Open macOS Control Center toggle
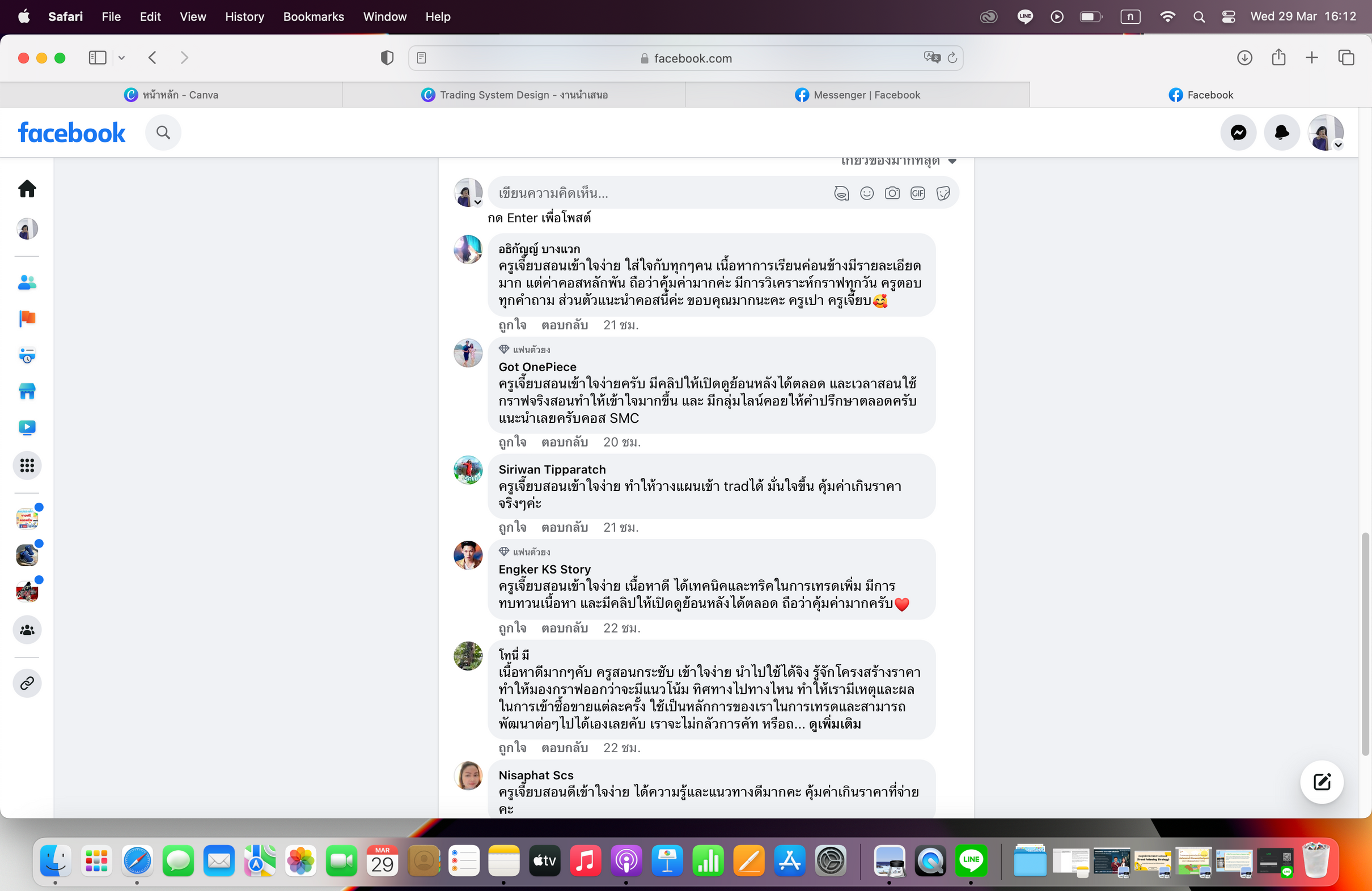The height and width of the screenshot is (891, 1372). (1228, 16)
